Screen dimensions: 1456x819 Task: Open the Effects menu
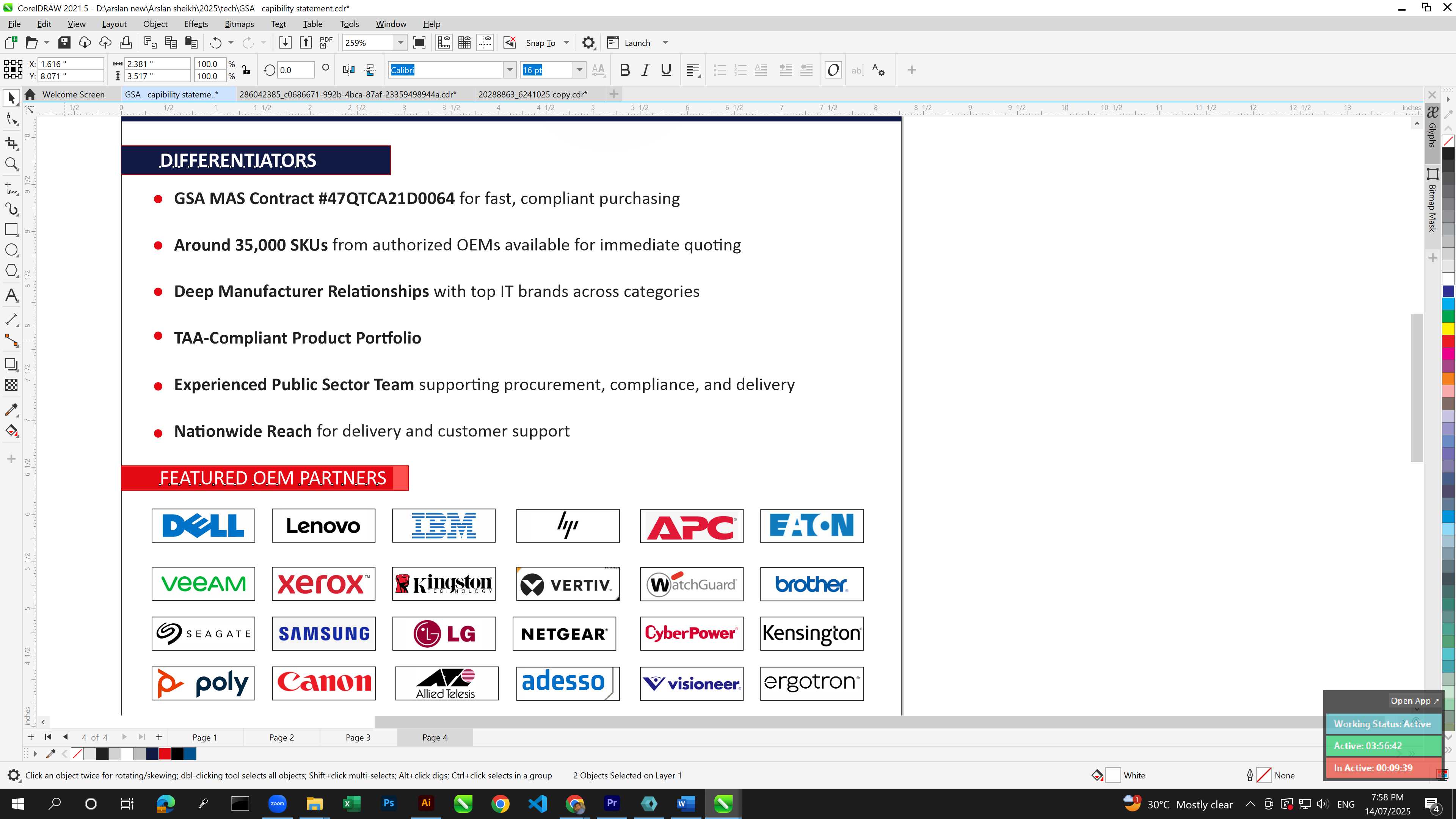tap(196, 24)
